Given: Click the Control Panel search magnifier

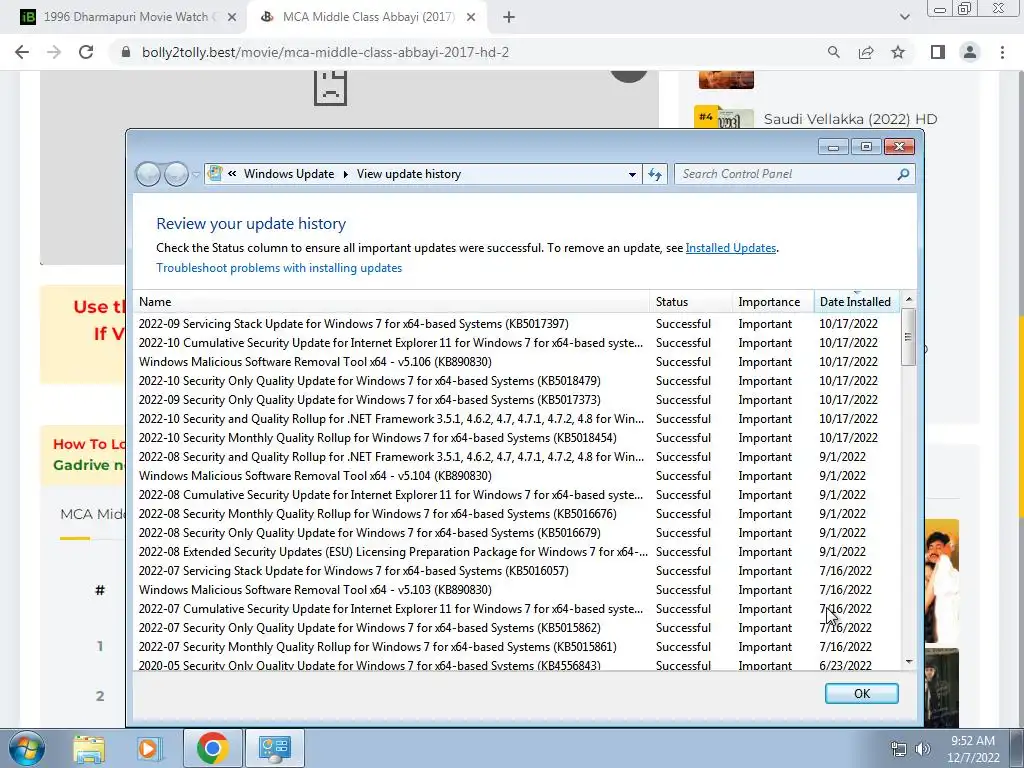Looking at the screenshot, I should [903, 174].
